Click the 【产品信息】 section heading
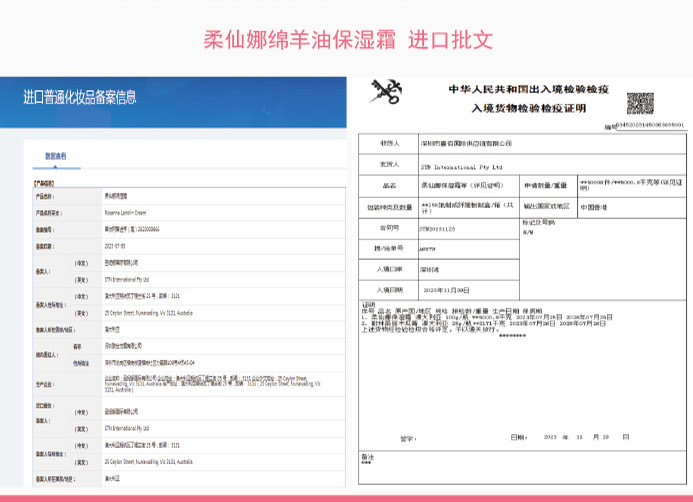The width and height of the screenshot is (693, 502). [x=44, y=183]
